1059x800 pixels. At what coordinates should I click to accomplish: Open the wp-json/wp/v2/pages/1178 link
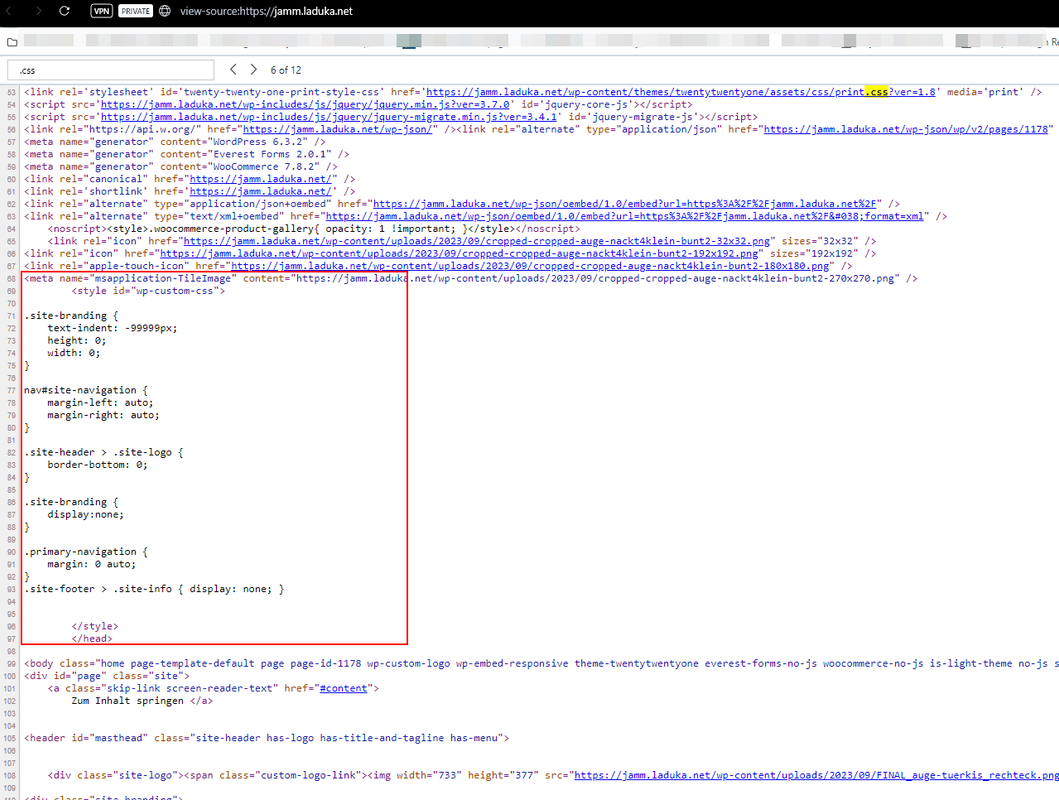click(906, 130)
